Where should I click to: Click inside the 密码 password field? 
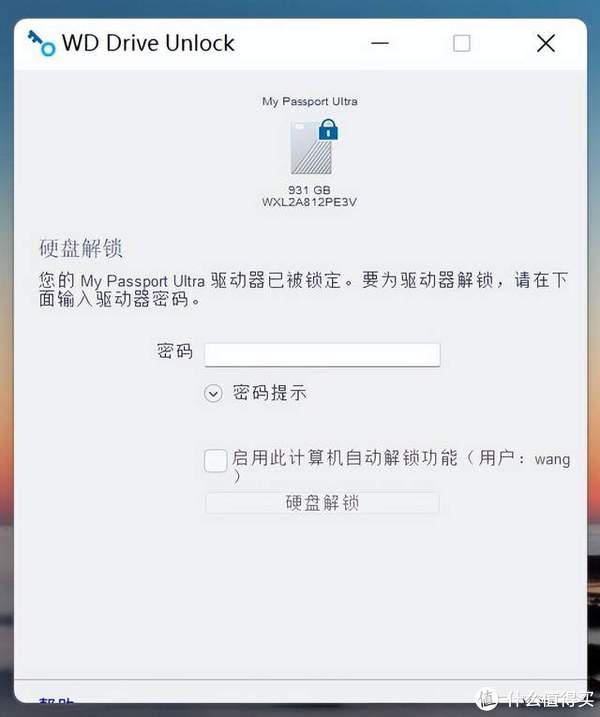(322, 355)
